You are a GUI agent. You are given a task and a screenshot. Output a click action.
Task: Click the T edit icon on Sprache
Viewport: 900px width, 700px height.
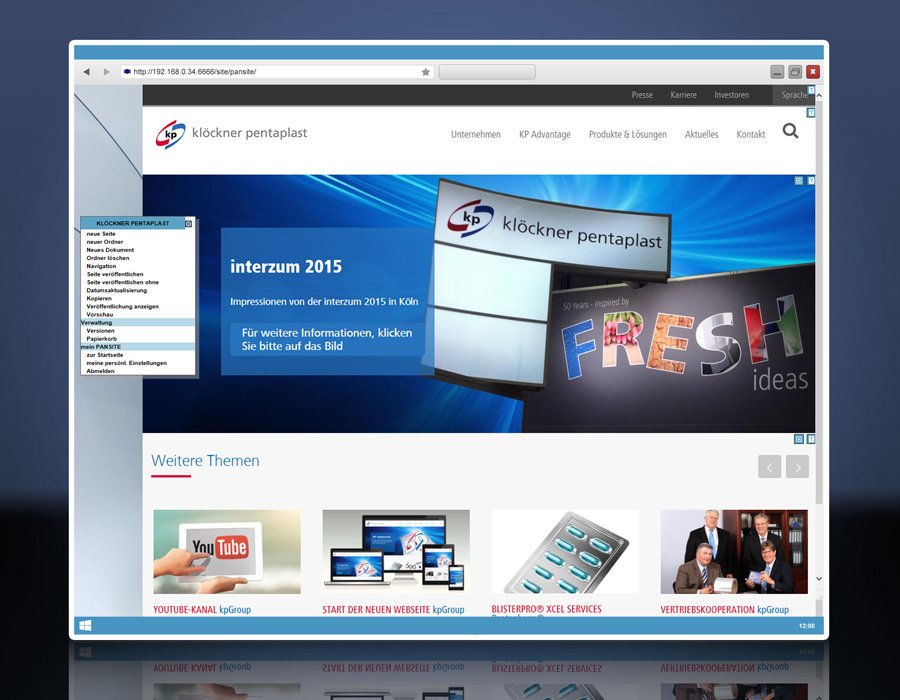(811, 90)
